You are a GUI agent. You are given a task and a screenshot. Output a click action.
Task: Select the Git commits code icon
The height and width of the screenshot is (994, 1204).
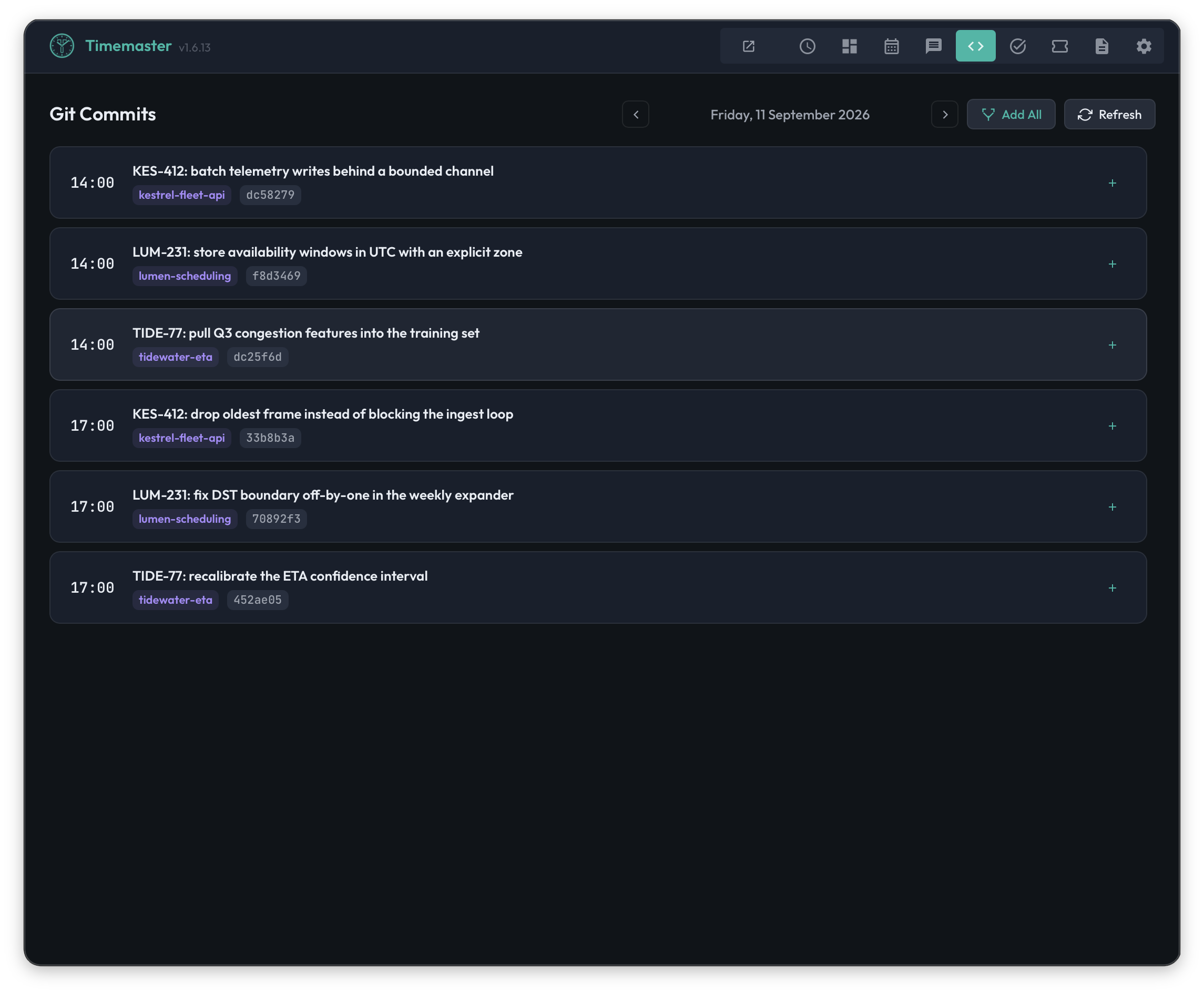(976, 46)
